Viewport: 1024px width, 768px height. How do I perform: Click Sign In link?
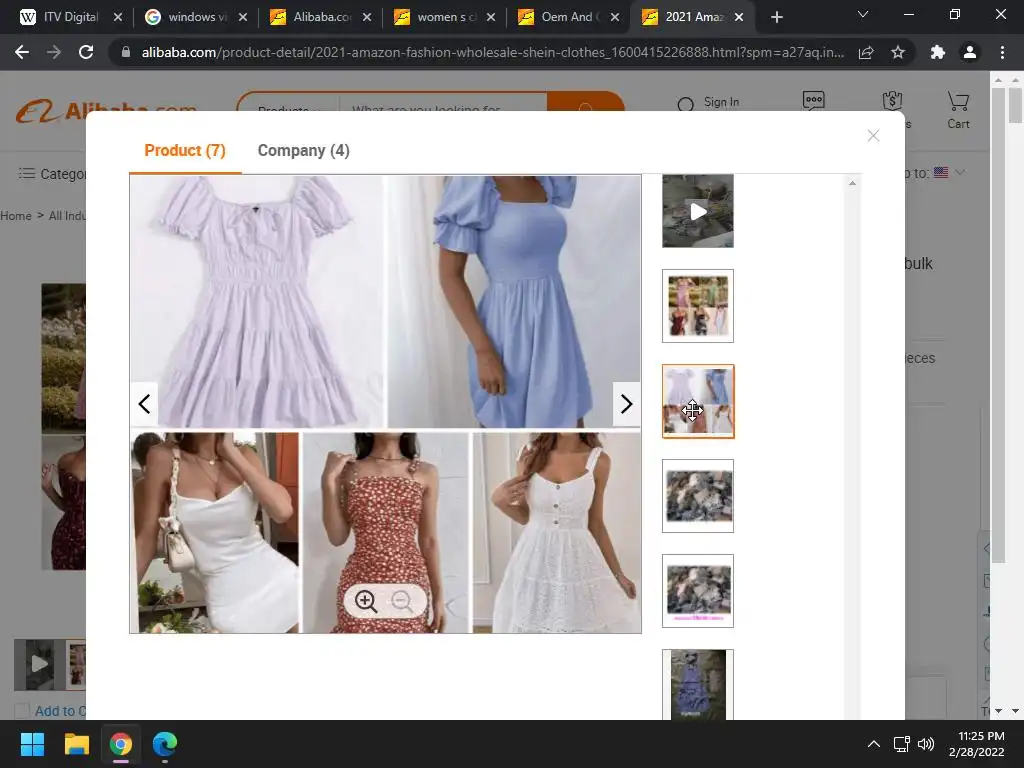coord(721,102)
